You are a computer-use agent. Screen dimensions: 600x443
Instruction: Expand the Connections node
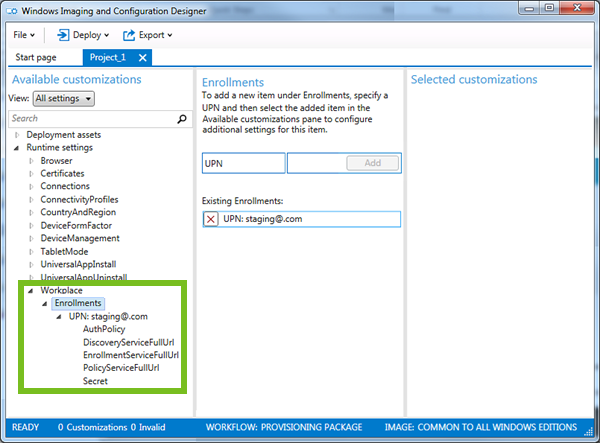(x=31, y=186)
